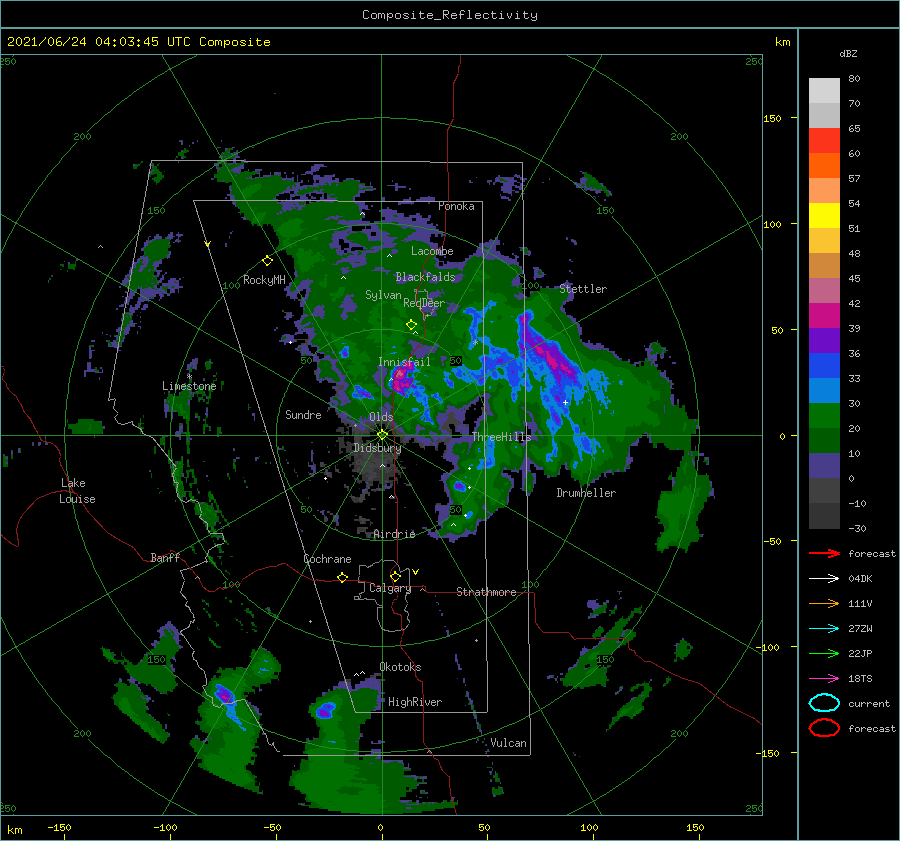This screenshot has height=841, width=900.
Task: Click the green 22JP arrow icon
Action: (824, 653)
